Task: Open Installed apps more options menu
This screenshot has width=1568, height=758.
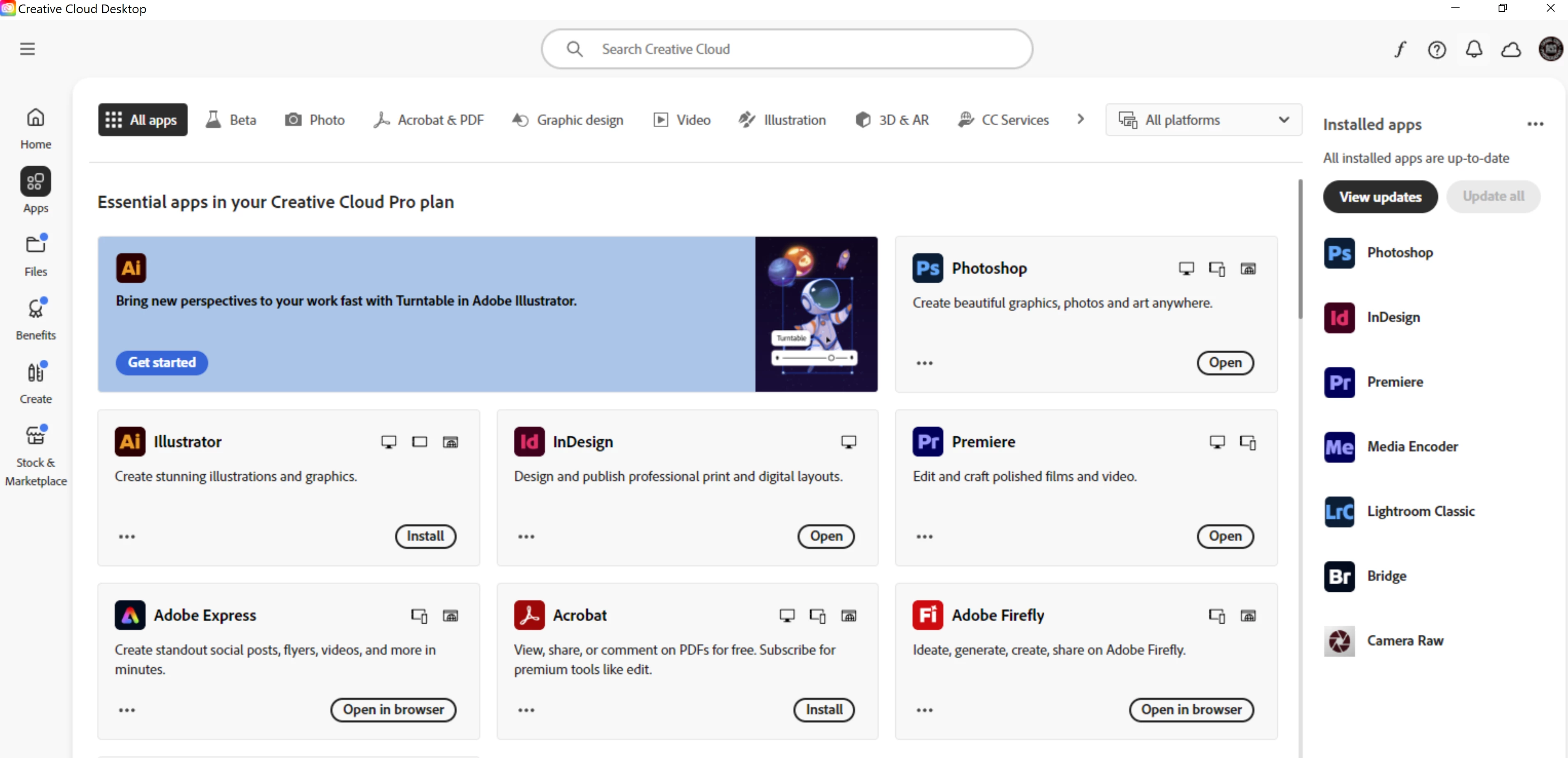Action: pos(1535,124)
